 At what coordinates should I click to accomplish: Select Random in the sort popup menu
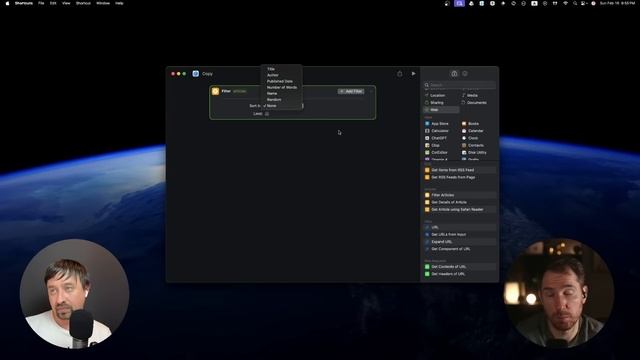[x=282, y=100]
